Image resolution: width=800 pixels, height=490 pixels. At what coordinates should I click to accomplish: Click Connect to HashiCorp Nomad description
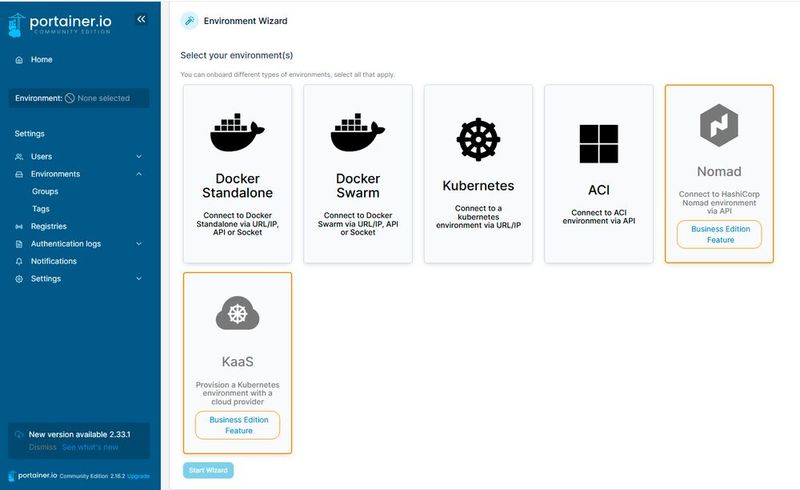coord(719,202)
